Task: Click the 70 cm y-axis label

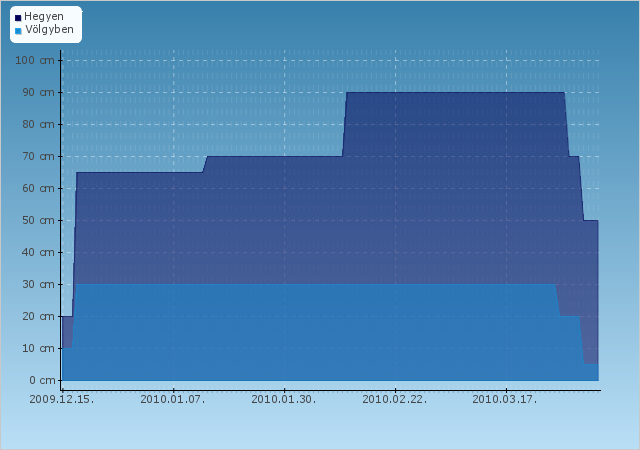Action: coord(38,156)
